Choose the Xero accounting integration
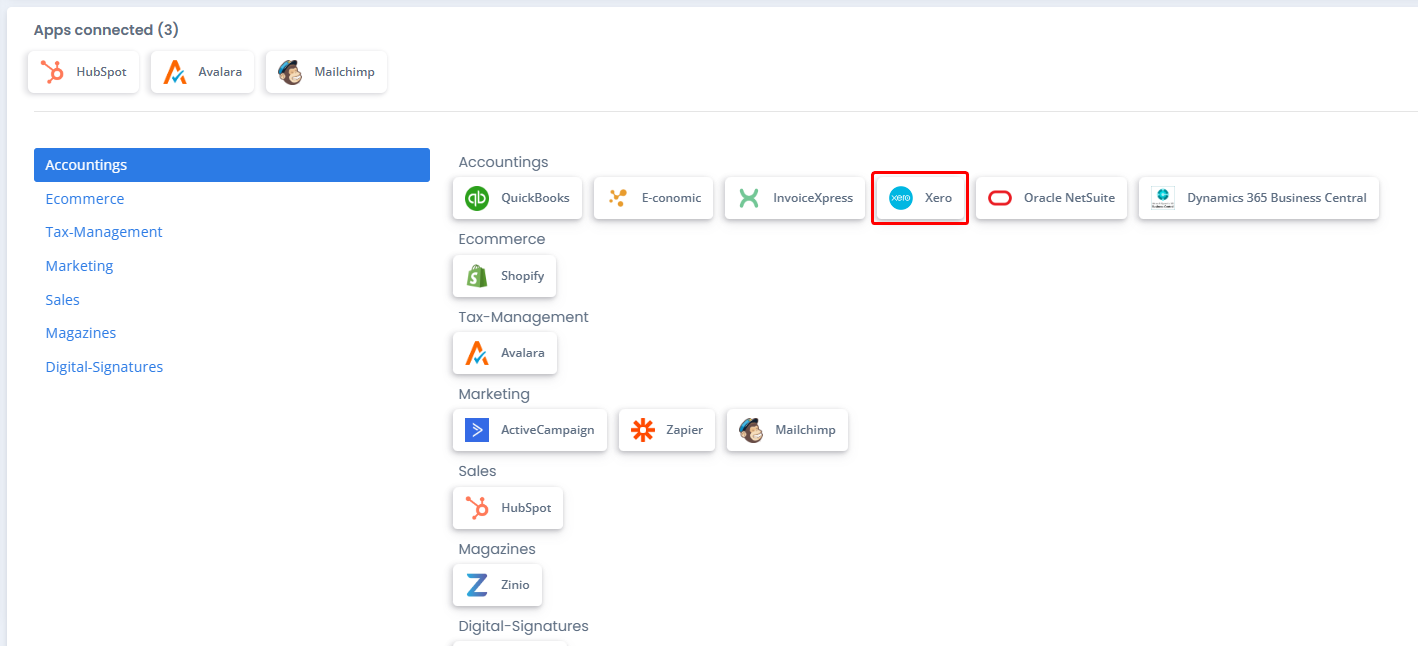Image resolution: width=1418 pixels, height=646 pixels. tap(920, 198)
